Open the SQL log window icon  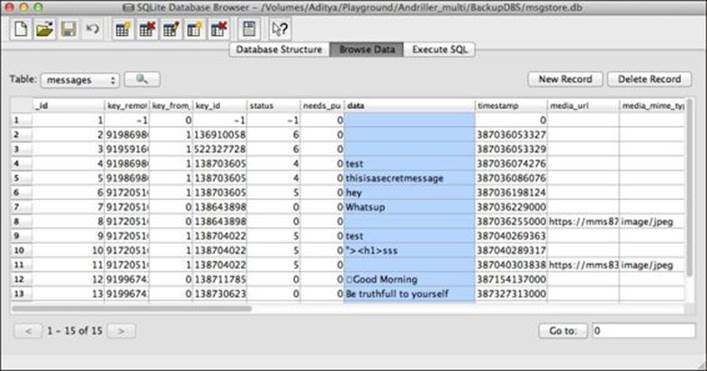pyautogui.click(x=249, y=30)
